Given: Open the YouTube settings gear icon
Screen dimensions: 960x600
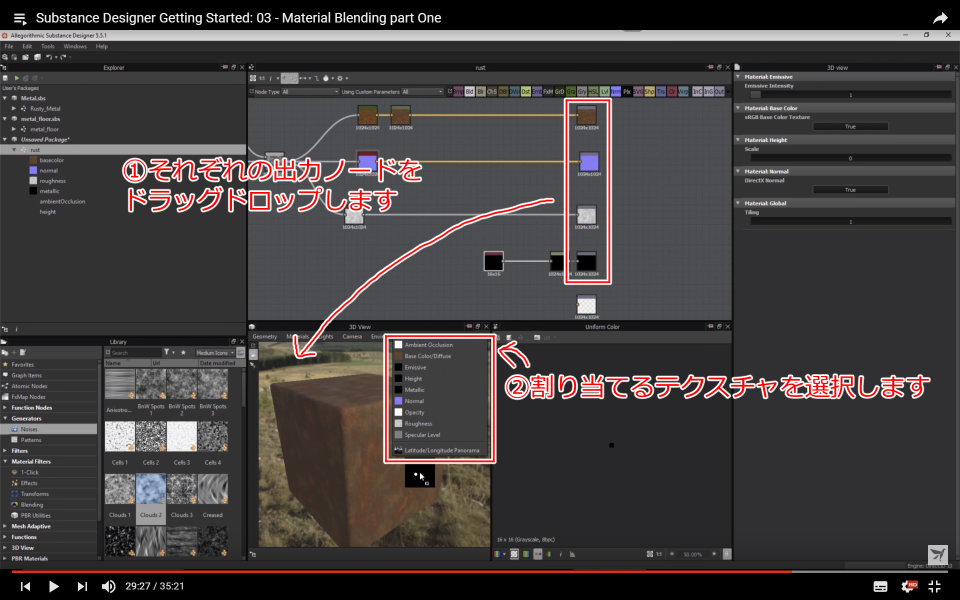Looking at the screenshot, I should 911,586.
